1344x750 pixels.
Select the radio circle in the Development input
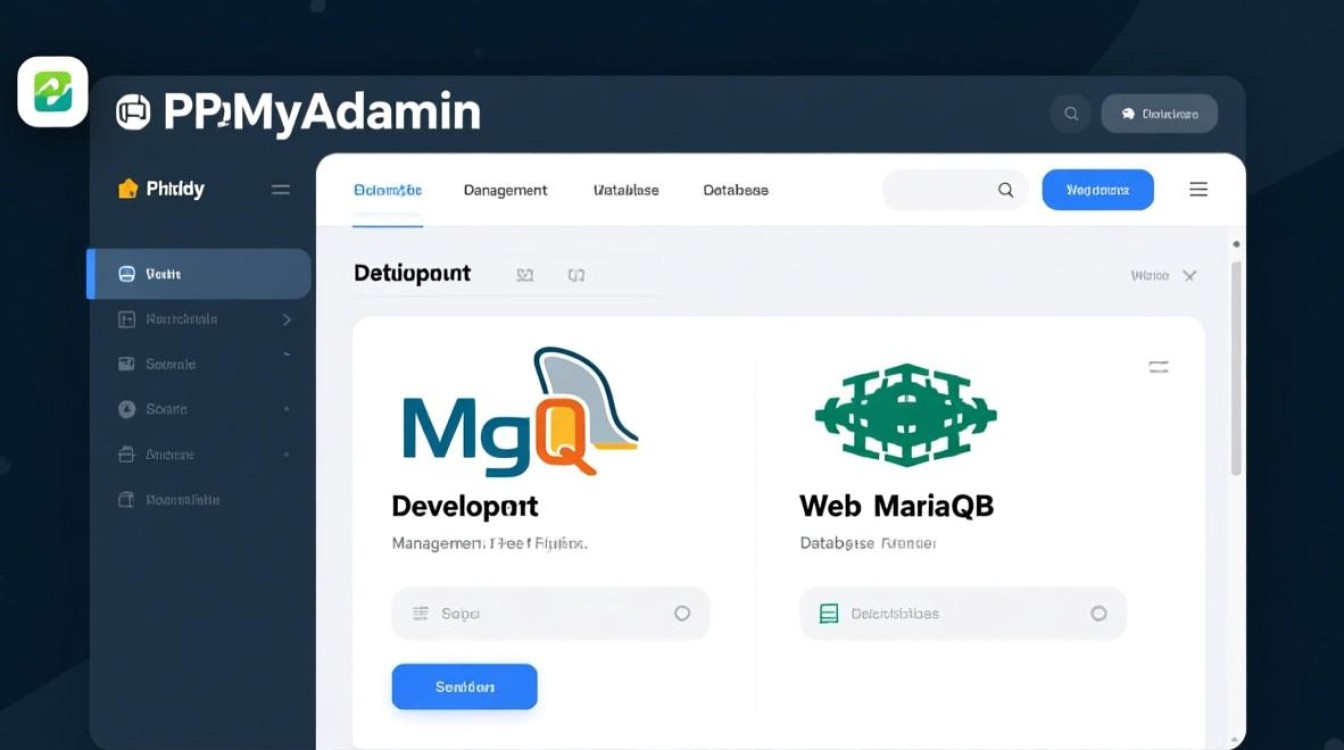click(x=682, y=613)
